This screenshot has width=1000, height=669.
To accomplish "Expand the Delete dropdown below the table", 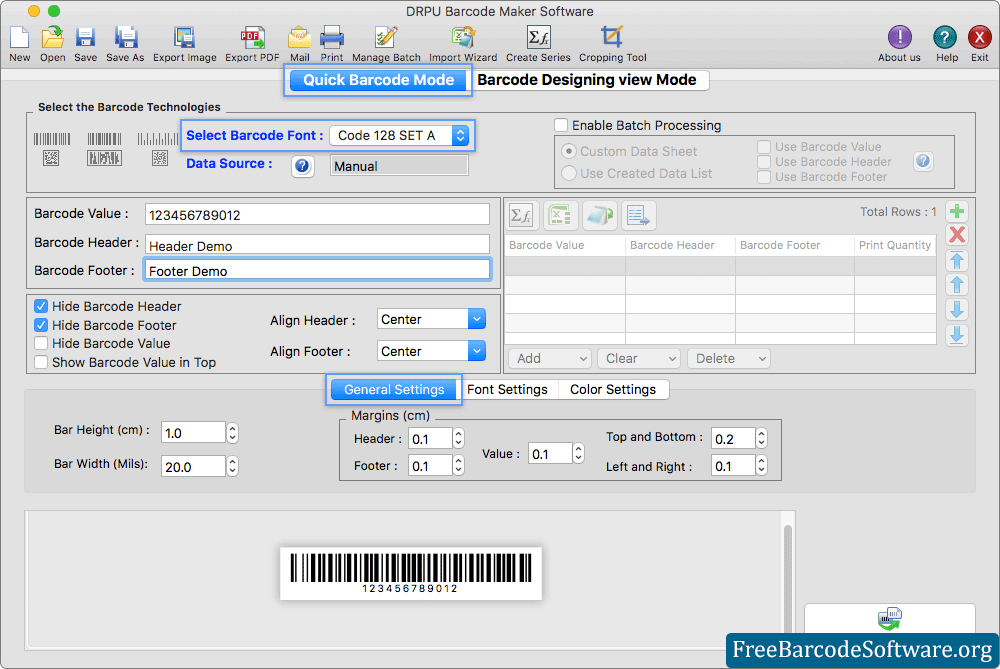I will (x=728, y=358).
